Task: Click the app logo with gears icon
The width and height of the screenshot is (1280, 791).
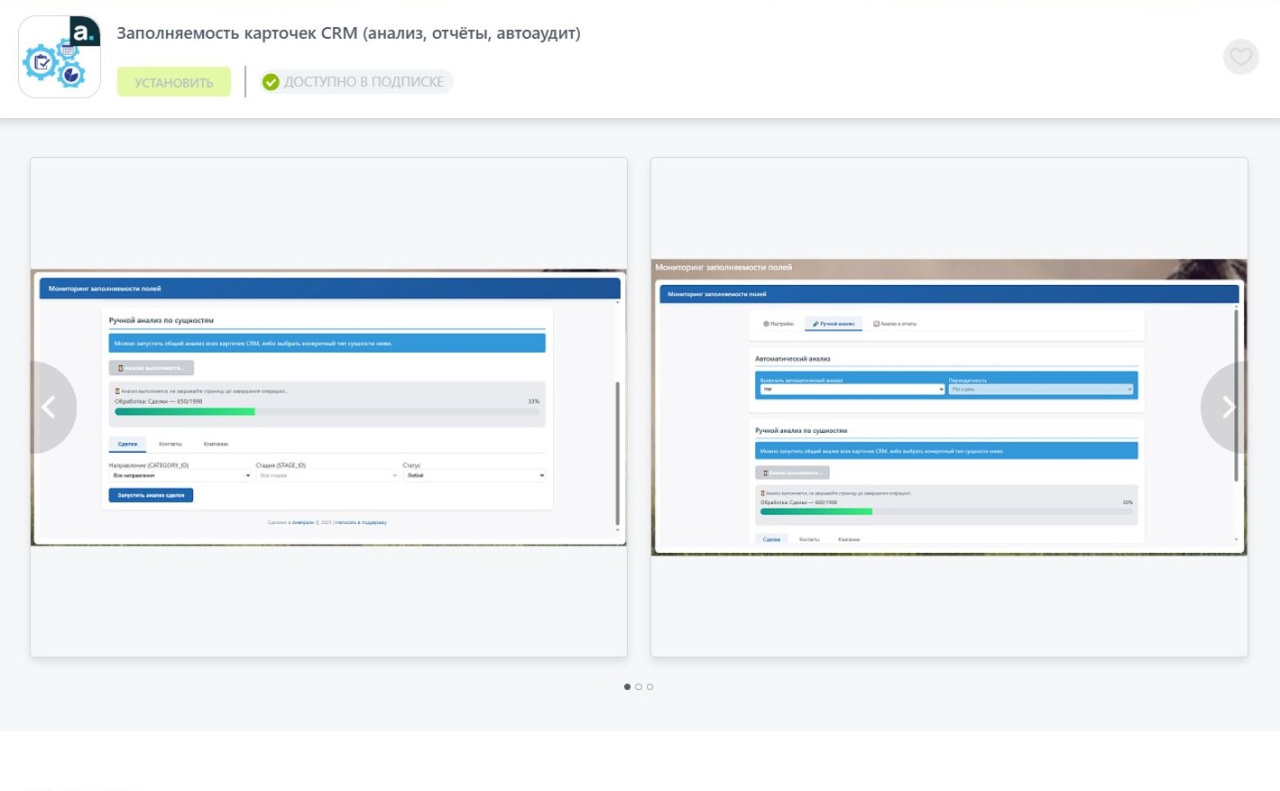Action: [59, 57]
